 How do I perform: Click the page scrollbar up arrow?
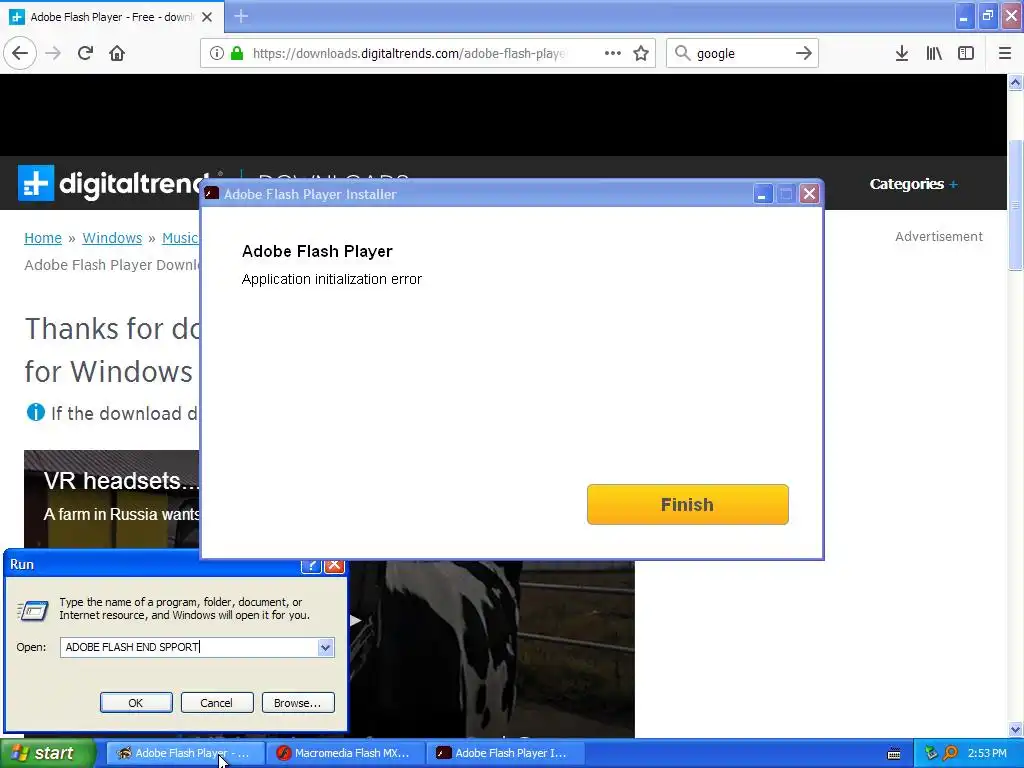tap(1016, 82)
